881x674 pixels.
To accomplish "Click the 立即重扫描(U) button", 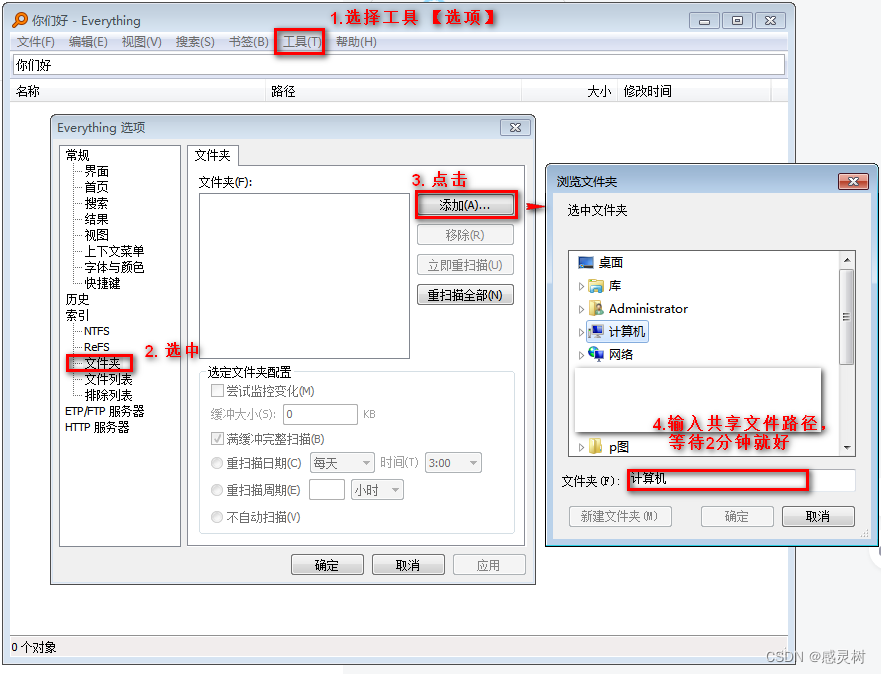I will (465, 265).
